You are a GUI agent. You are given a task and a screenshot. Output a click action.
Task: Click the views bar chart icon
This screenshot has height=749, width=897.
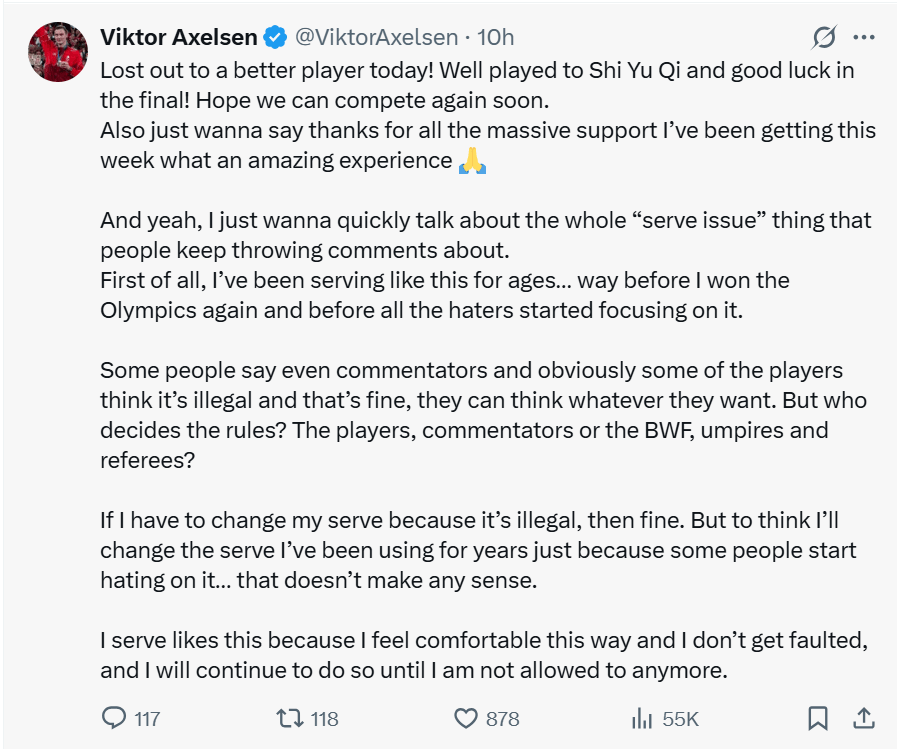(641, 718)
